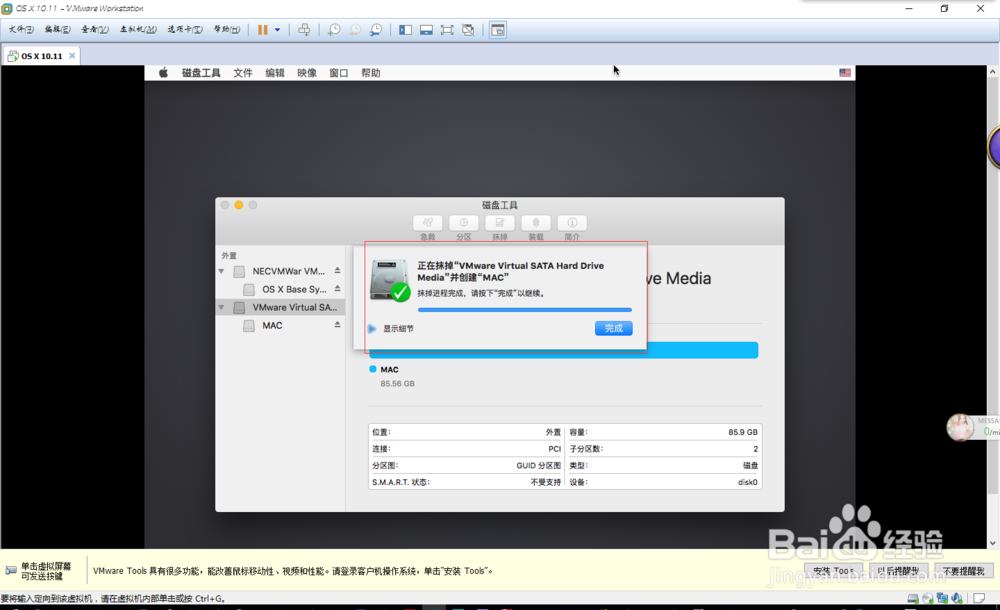1000x610 pixels.
Task: Pause the virtual machine with the orange pause icon
Action: point(263,30)
